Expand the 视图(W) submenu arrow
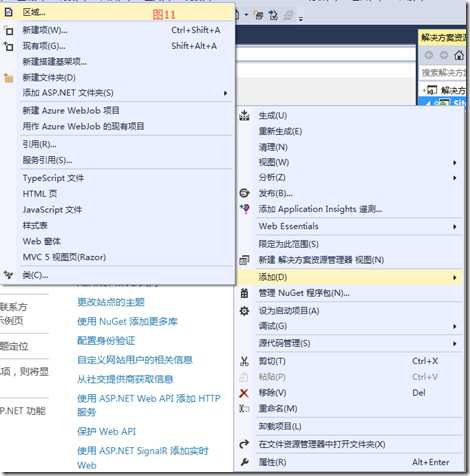Image resolution: width=470 pixels, height=476 pixels. pyautogui.click(x=455, y=163)
